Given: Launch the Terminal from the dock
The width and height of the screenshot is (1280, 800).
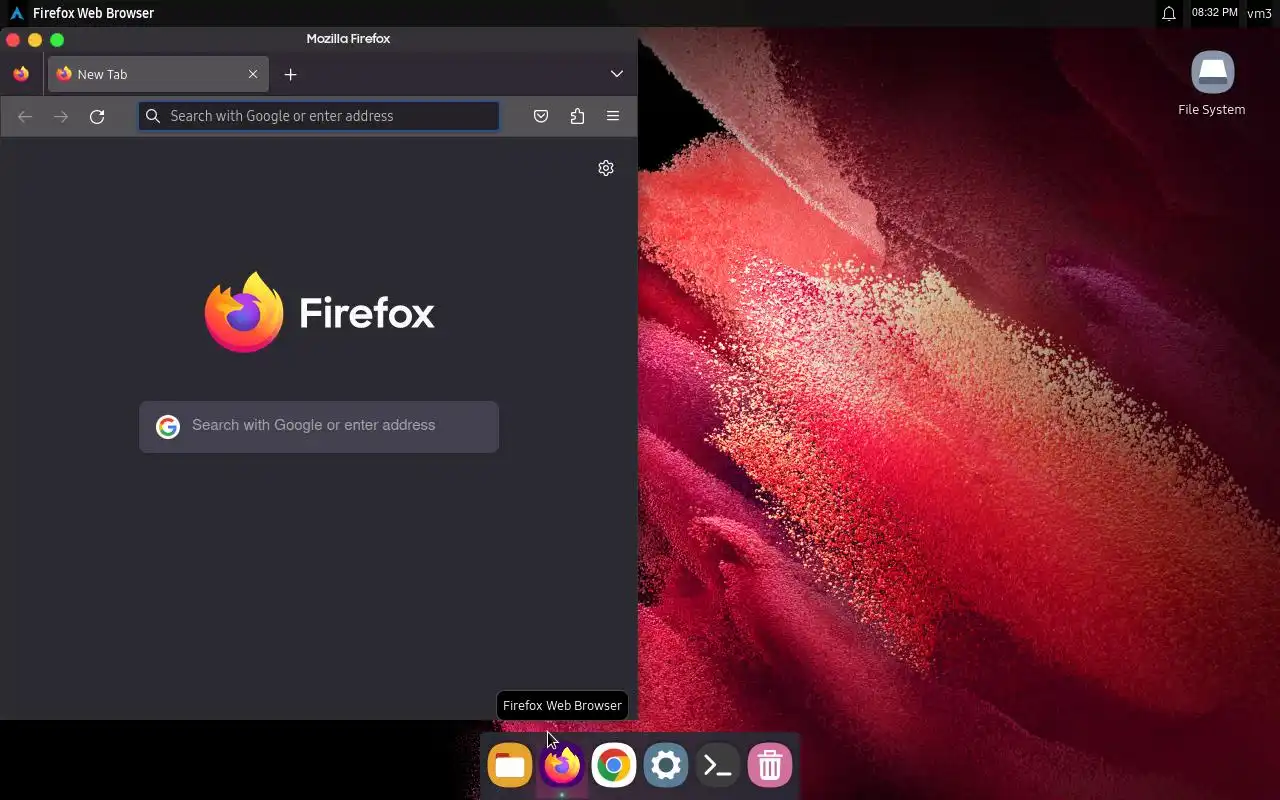Looking at the screenshot, I should pyautogui.click(x=718, y=766).
